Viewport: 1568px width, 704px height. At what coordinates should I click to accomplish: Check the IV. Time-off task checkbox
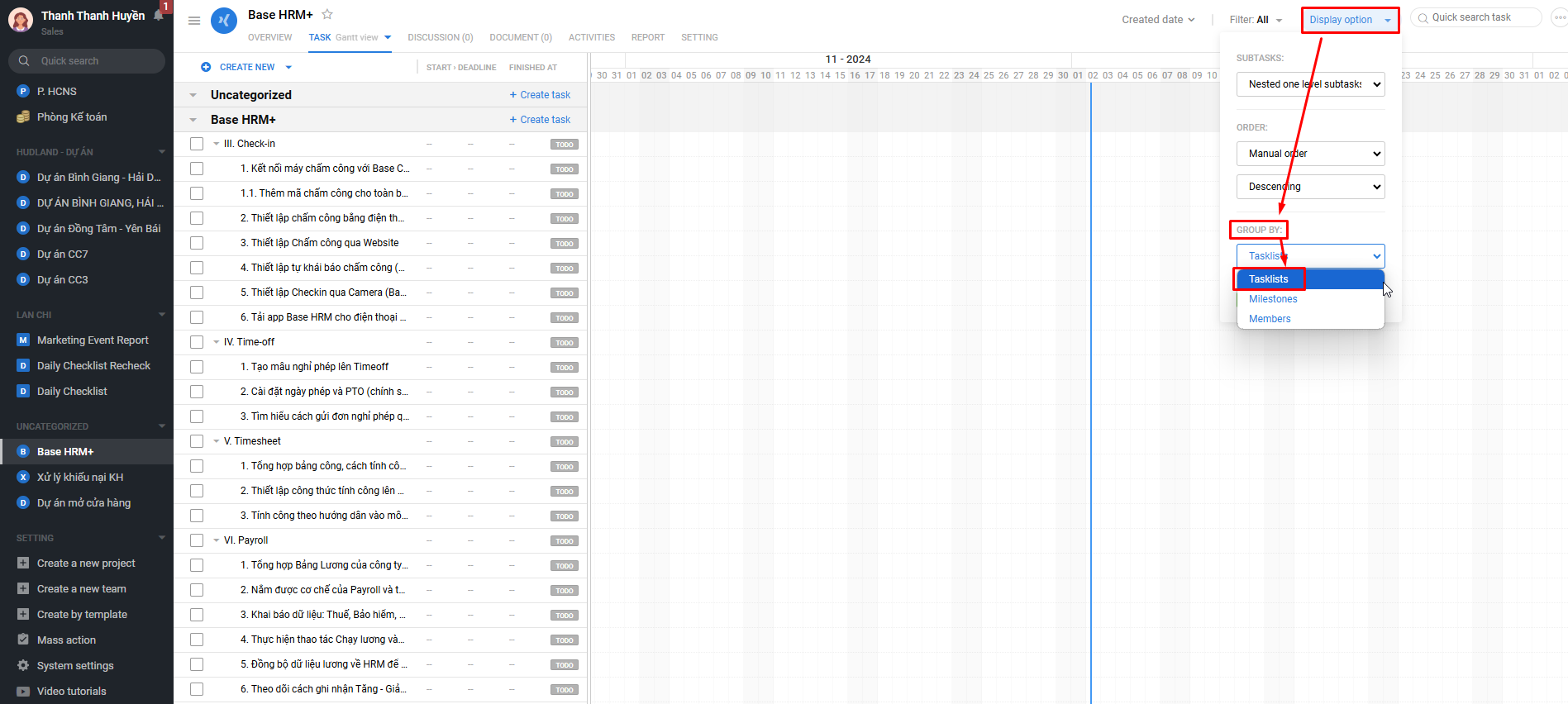pyautogui.click(x=197, y=342)
